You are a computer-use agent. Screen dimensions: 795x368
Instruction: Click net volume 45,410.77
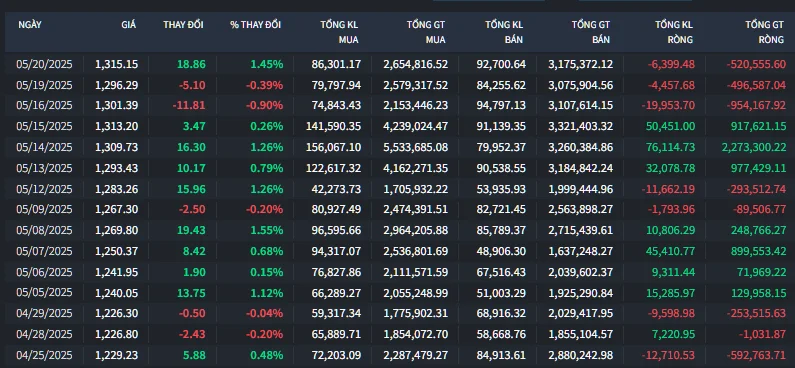coord(671,251)
